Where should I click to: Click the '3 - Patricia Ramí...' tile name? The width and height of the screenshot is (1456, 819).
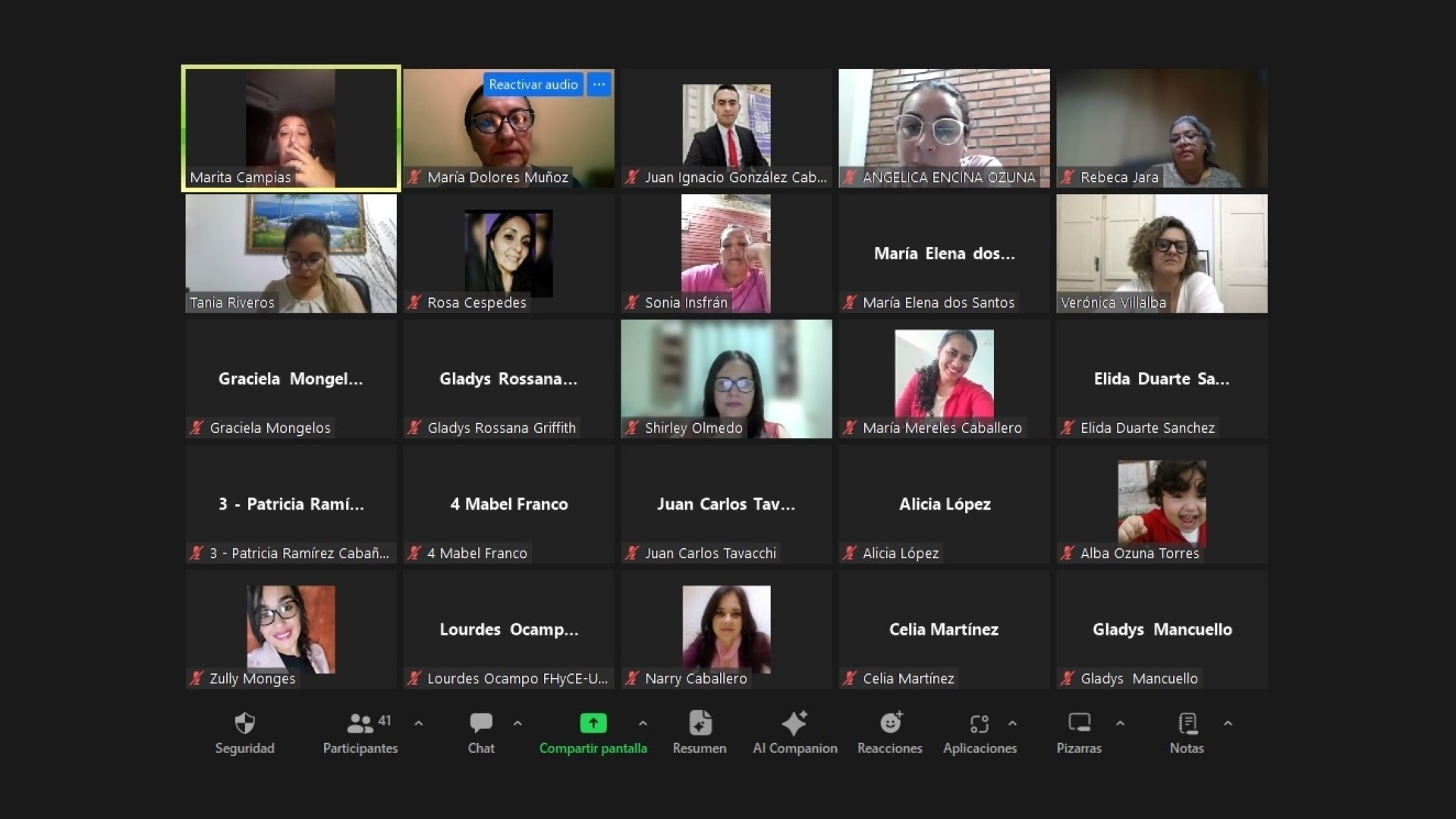291,504
